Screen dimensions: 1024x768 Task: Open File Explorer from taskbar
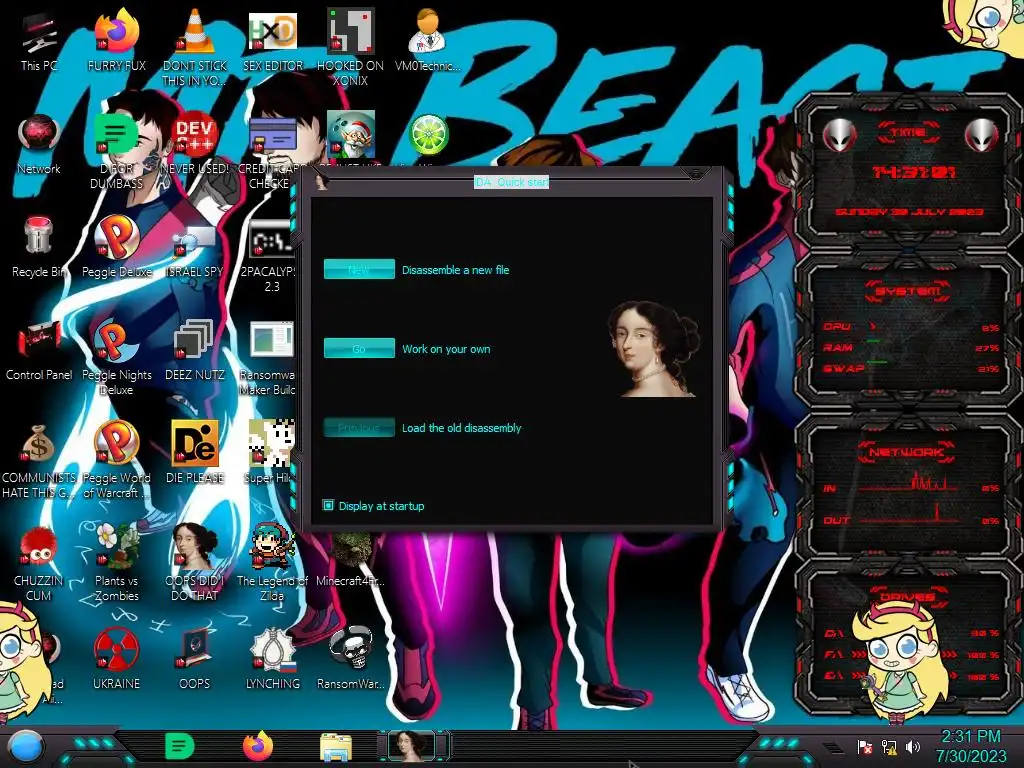pos(336,747)
